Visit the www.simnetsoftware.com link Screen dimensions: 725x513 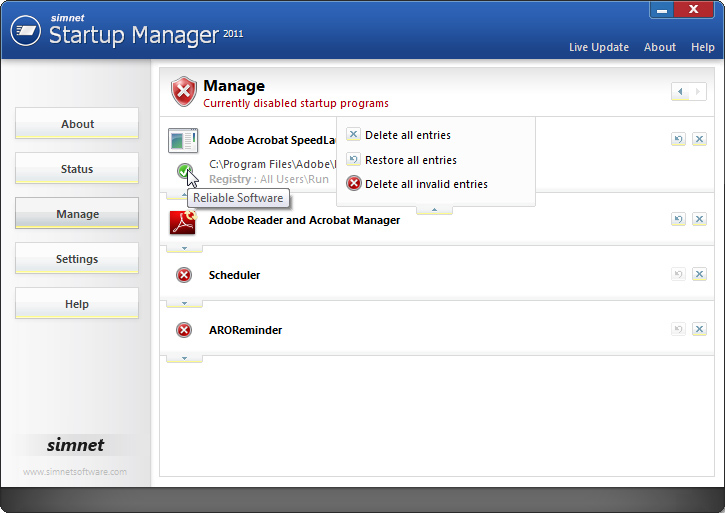click(75, 472)
